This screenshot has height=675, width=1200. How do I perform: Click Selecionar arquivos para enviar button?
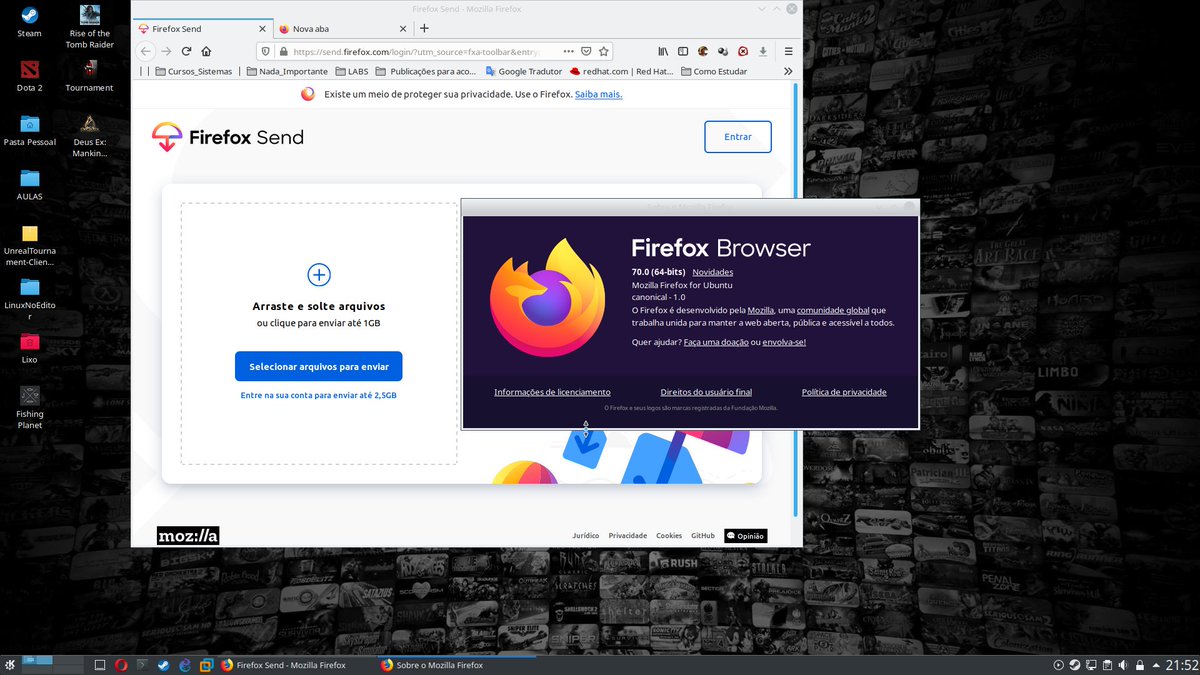tap(319, 366)
